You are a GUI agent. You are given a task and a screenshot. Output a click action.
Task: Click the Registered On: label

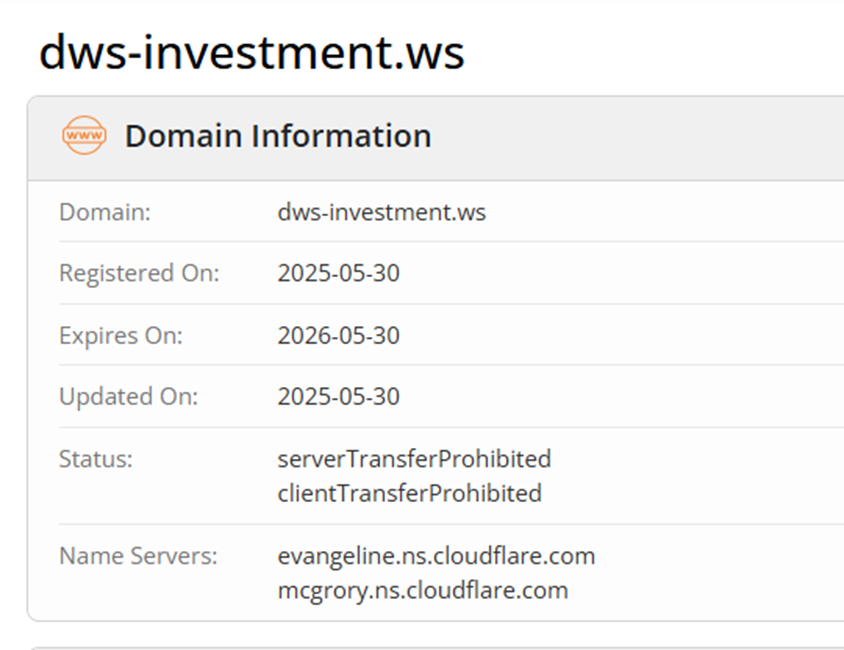click(139, 273)
